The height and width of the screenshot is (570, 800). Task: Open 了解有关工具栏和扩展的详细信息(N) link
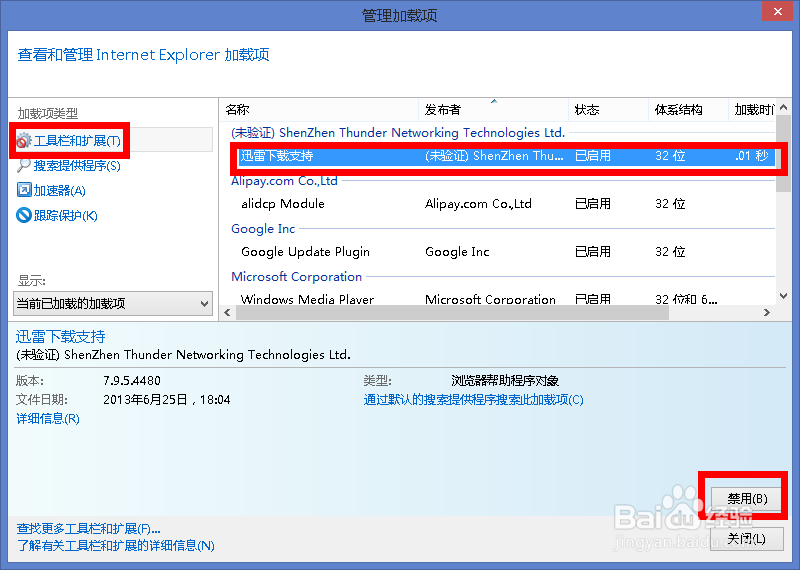(116, 546)
